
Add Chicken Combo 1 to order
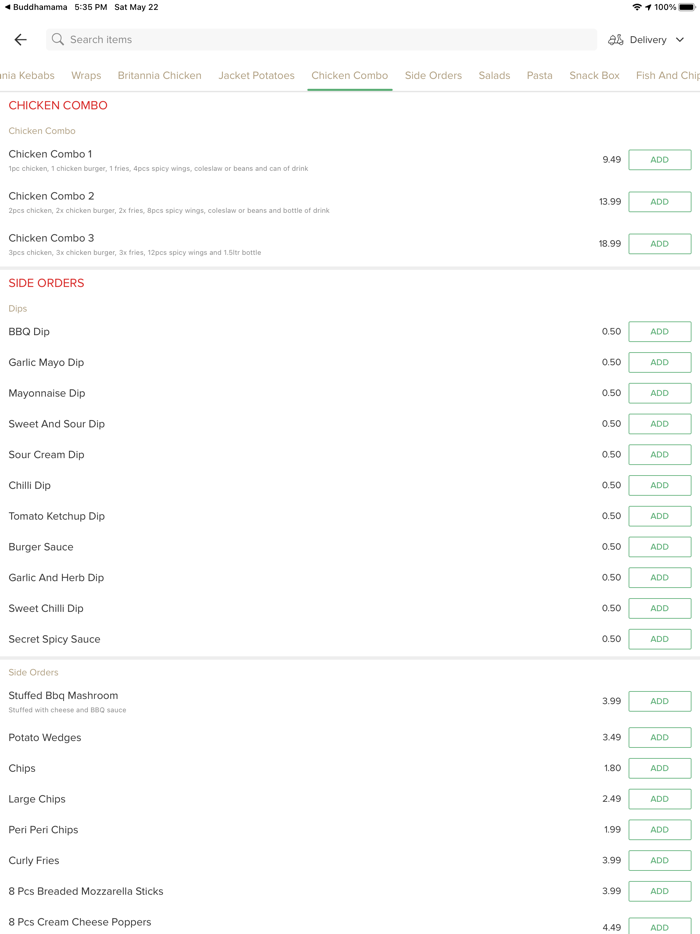659,160
